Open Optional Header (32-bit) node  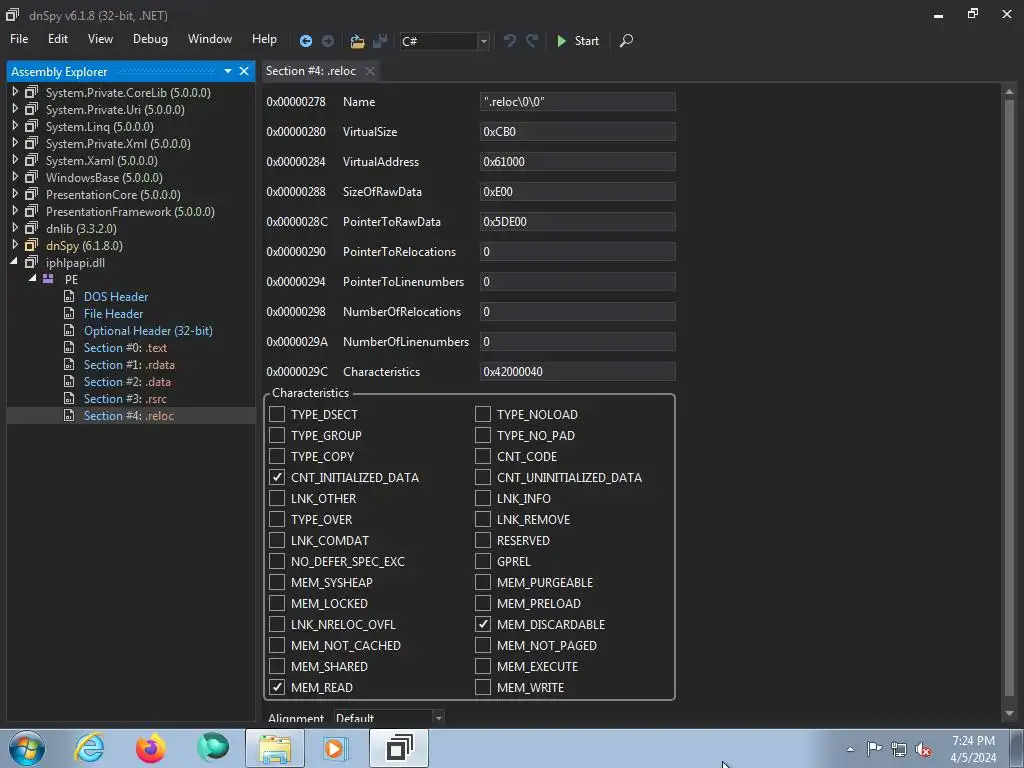[x=148, y=330]
